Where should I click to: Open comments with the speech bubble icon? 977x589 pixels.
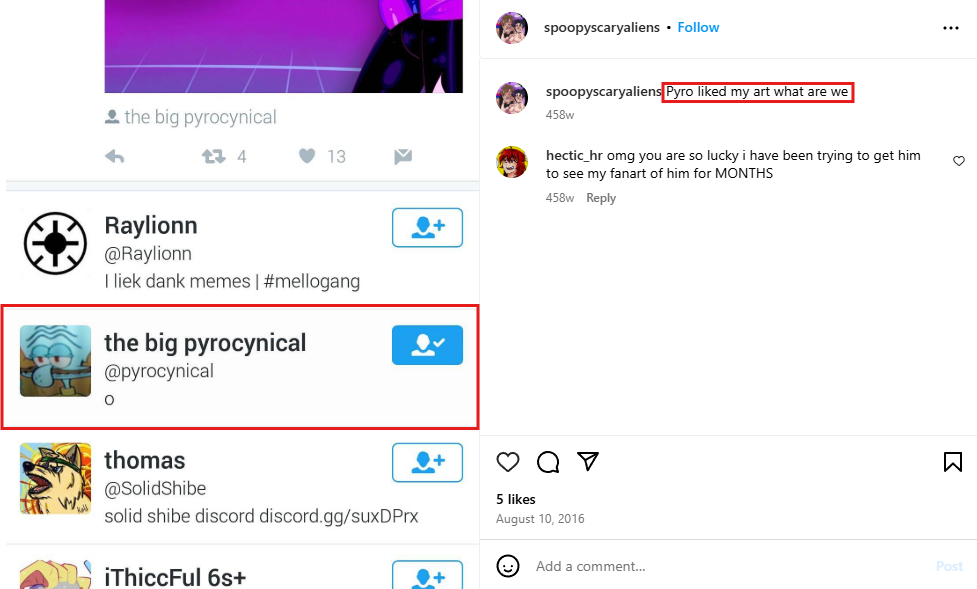[x=548, y=461]
